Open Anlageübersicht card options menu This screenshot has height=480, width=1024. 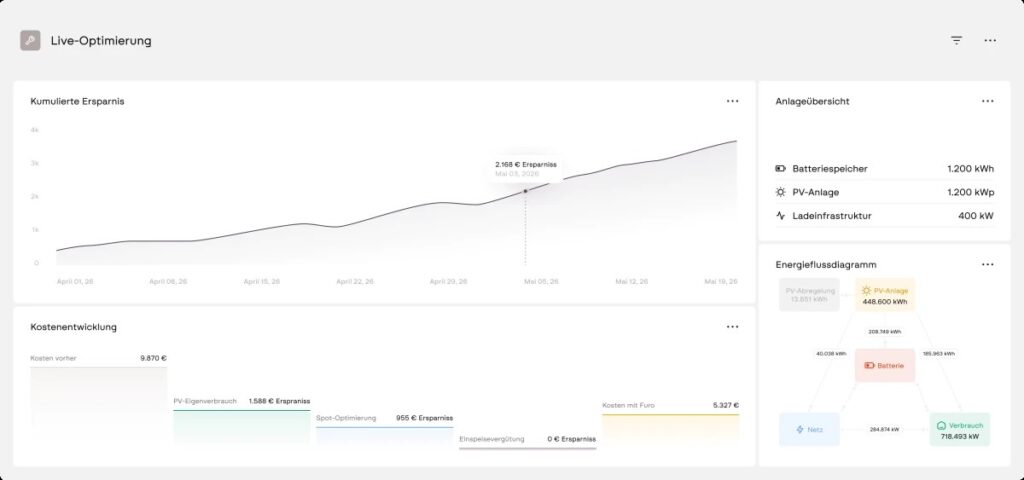[x=987, y=101]
